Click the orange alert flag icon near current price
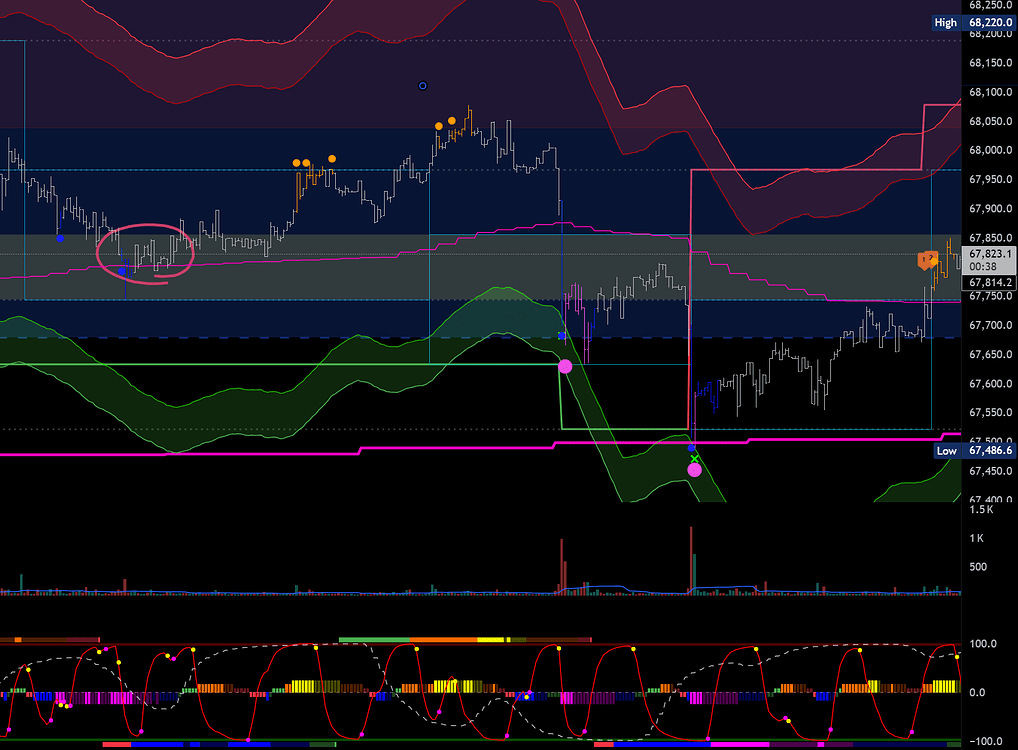 point(925,261)
